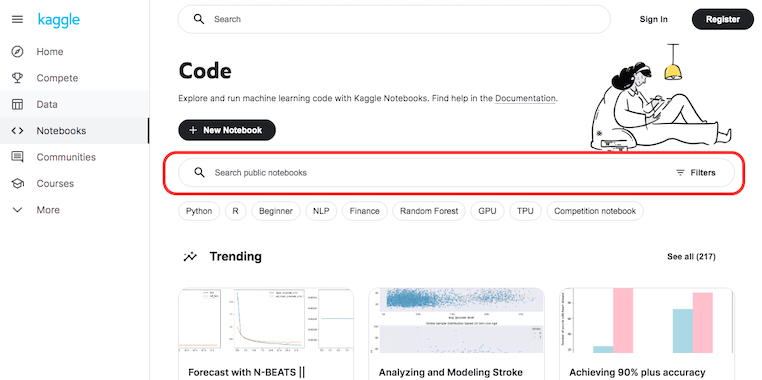
Task: Filter by Random Forest tag
Action: point(429,211)
